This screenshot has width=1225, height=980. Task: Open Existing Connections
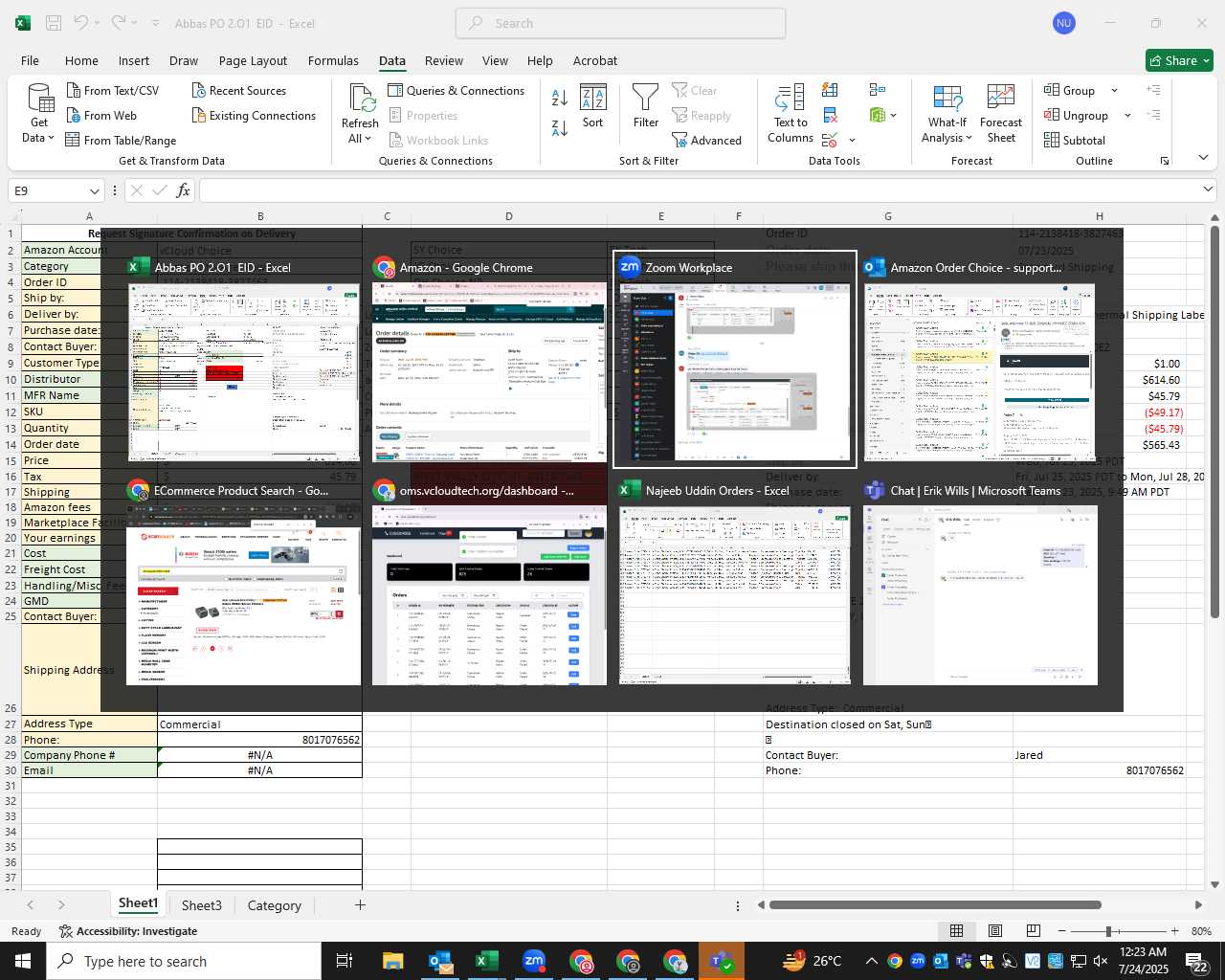point(254,115)
